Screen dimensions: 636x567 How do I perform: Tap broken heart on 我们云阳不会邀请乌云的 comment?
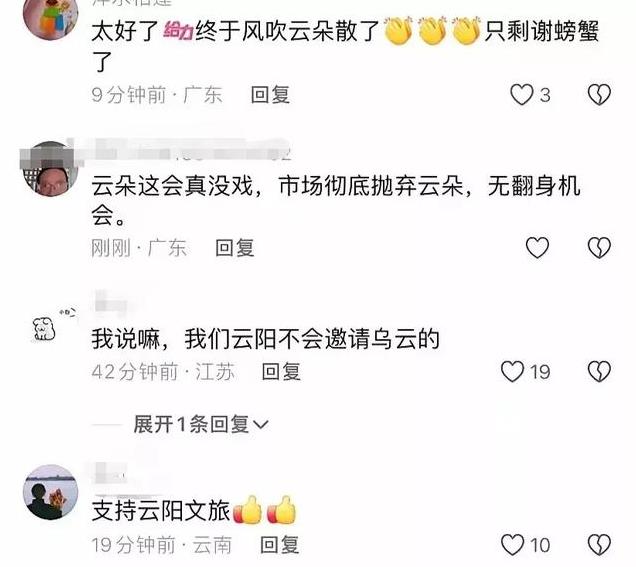click(599, 372)
